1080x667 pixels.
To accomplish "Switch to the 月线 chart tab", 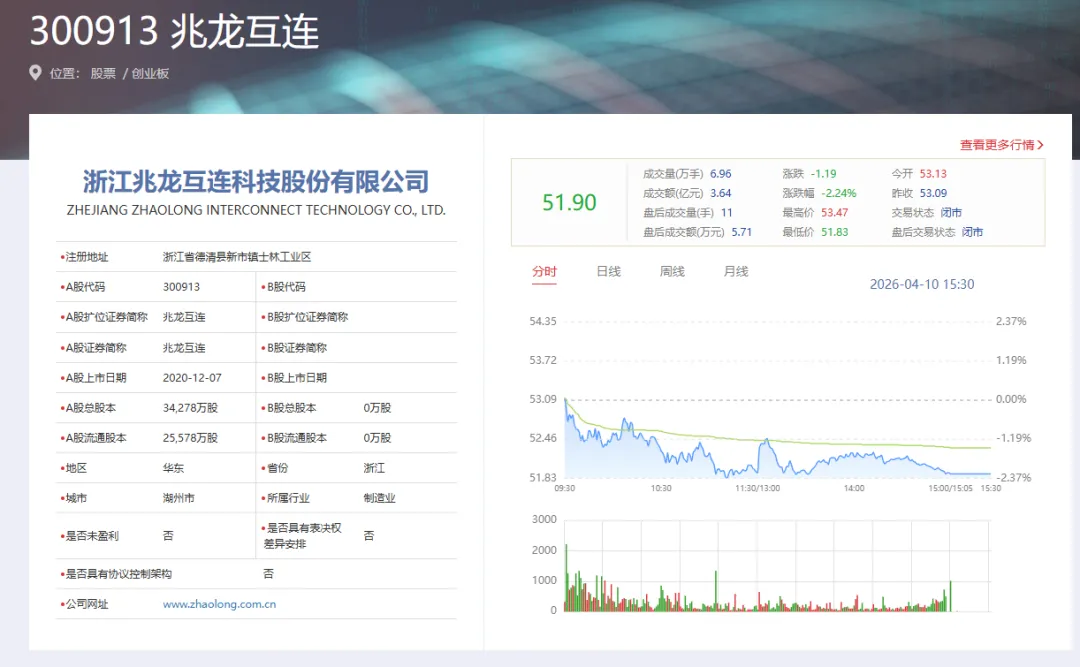I will tap(736, 271).
